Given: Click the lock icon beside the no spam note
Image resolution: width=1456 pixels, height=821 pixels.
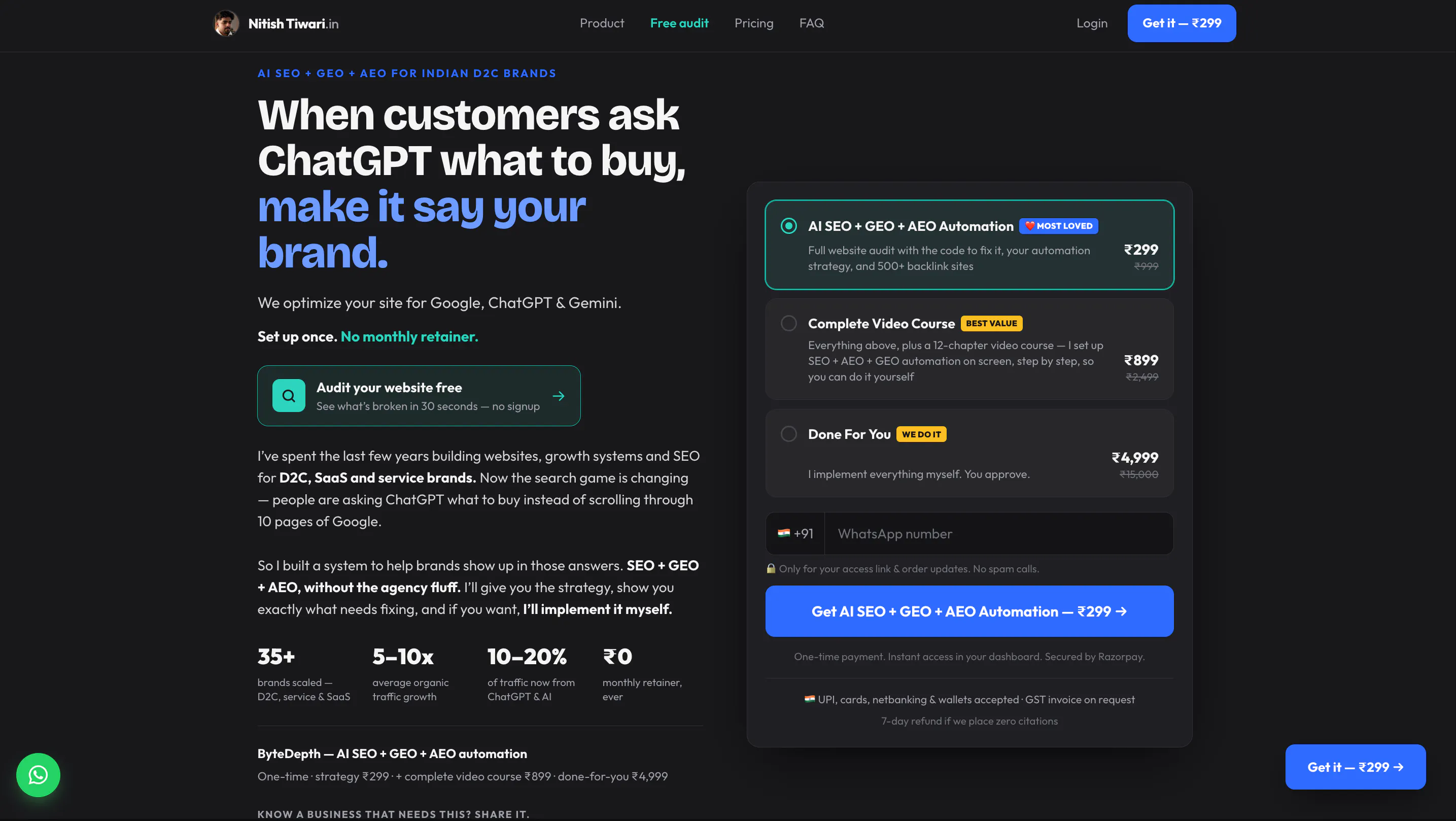Looking at the screenshot, I should pos(771,568).
